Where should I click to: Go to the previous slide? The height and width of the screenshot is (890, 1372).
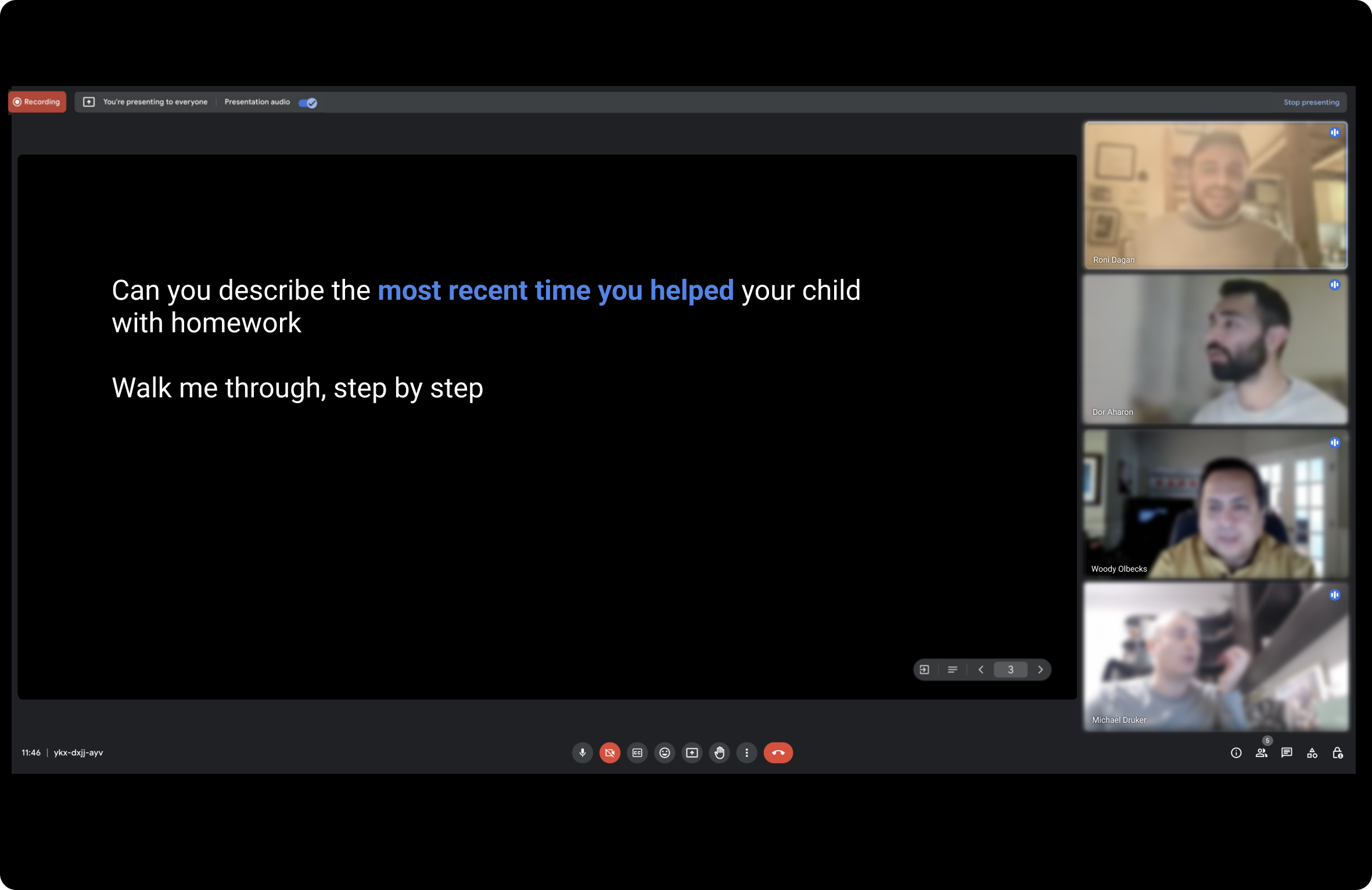pyautogui.click(x=981, y=670)
